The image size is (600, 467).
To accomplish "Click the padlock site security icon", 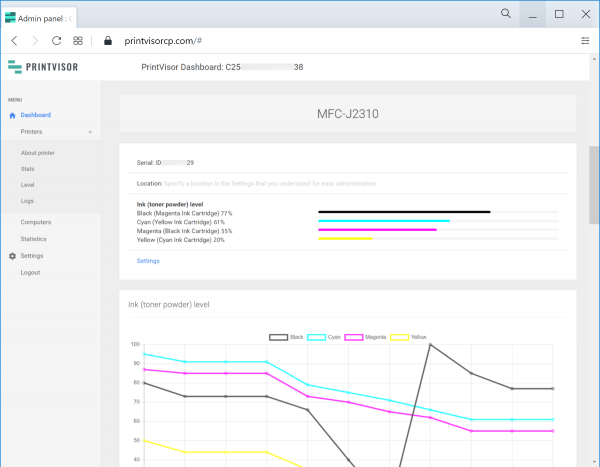I will 107,41.
